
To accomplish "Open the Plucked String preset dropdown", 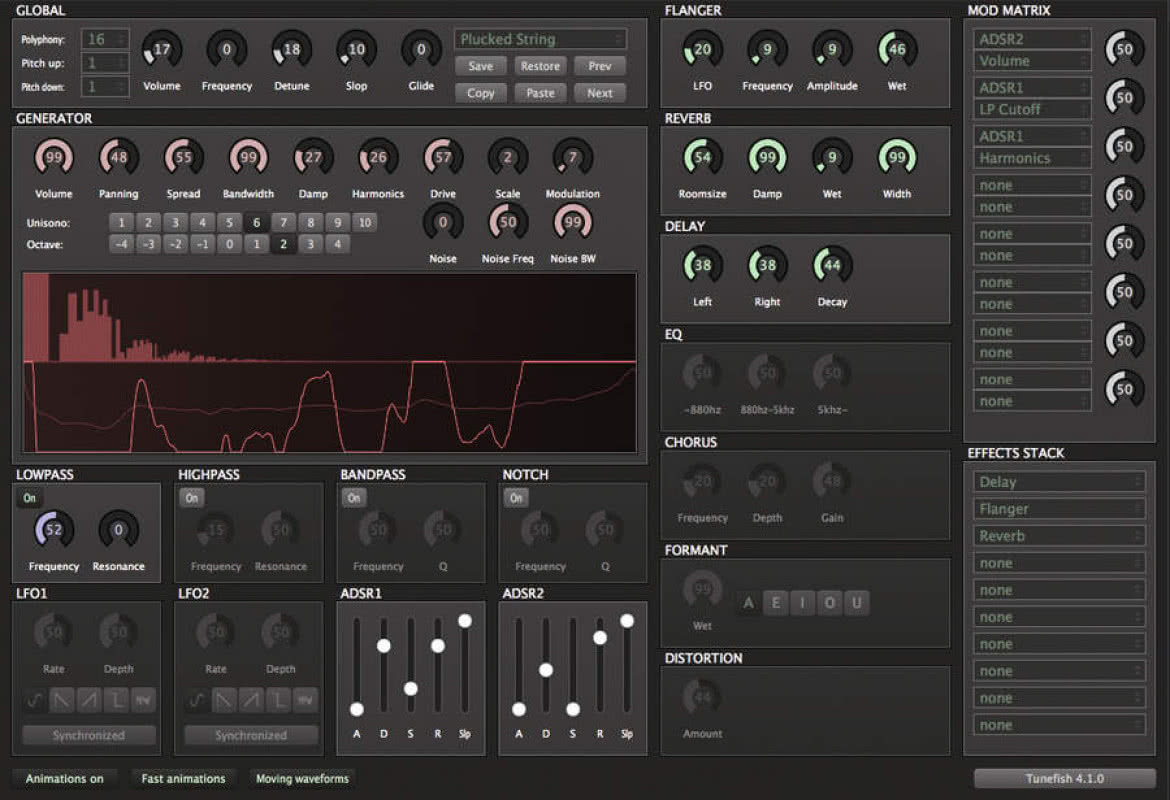I will tap(540, 39).
